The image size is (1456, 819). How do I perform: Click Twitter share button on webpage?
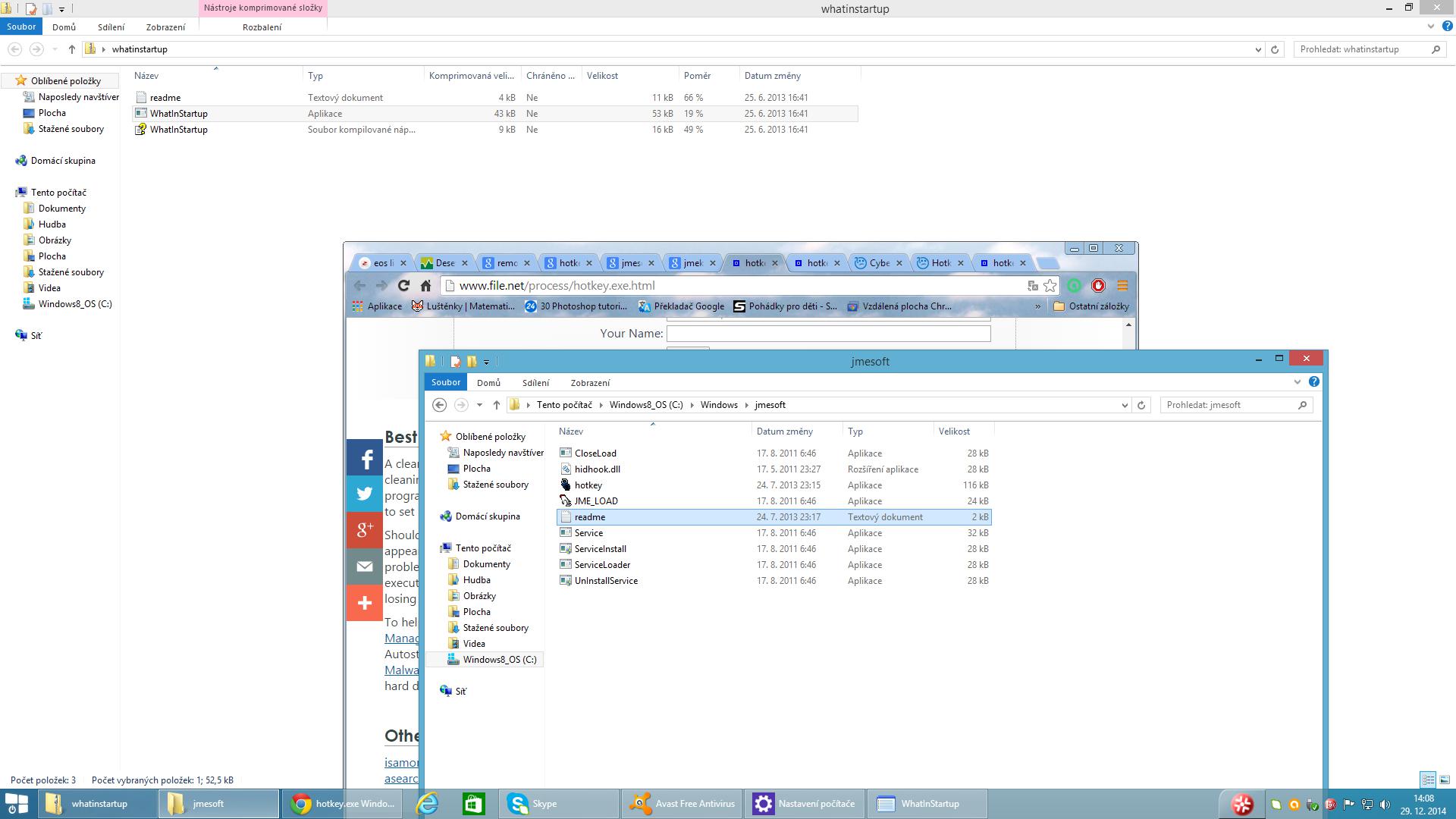point(365,494)
